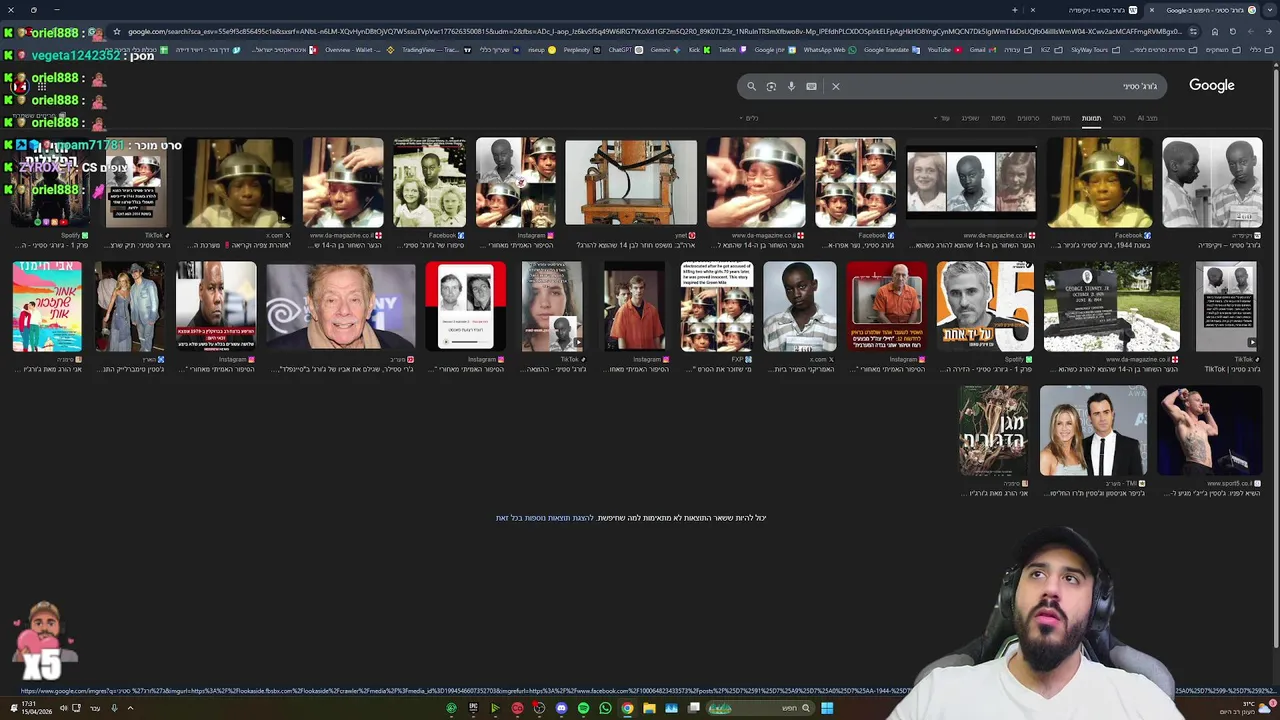
Task: Start voice search with the microphone icon
Action: 791,86
